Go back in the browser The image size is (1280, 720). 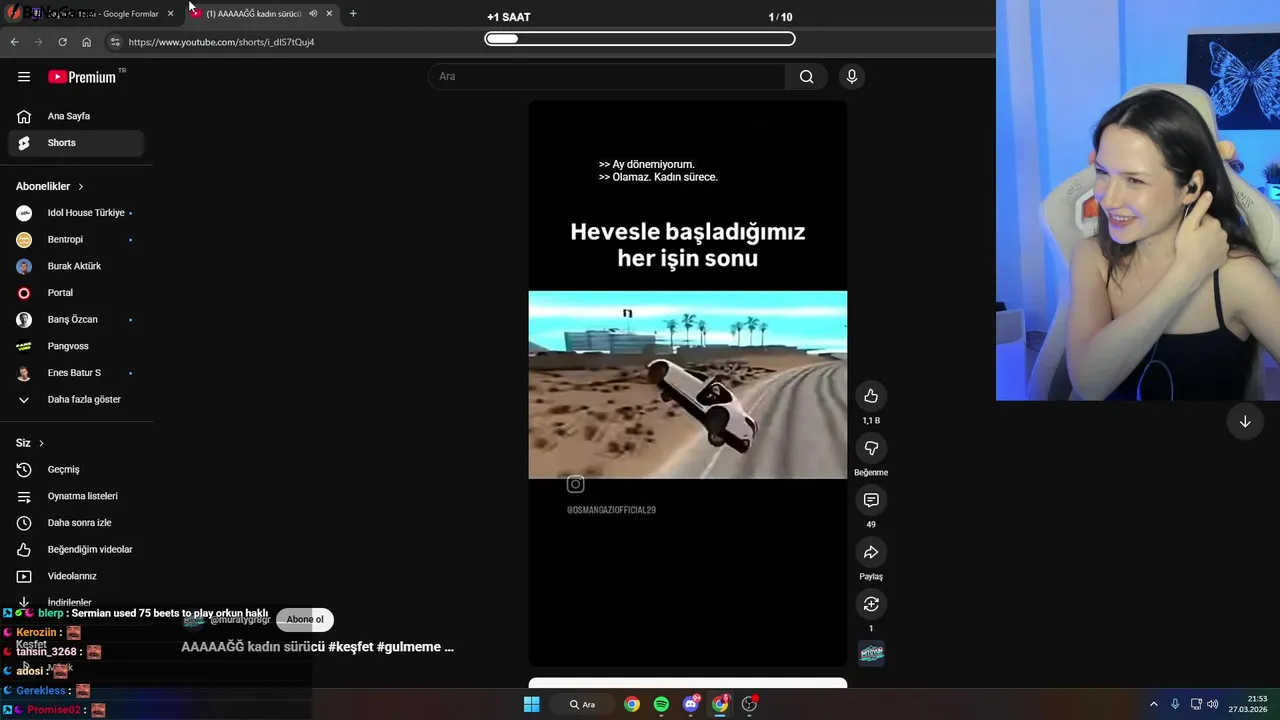[x=14, y=42]
